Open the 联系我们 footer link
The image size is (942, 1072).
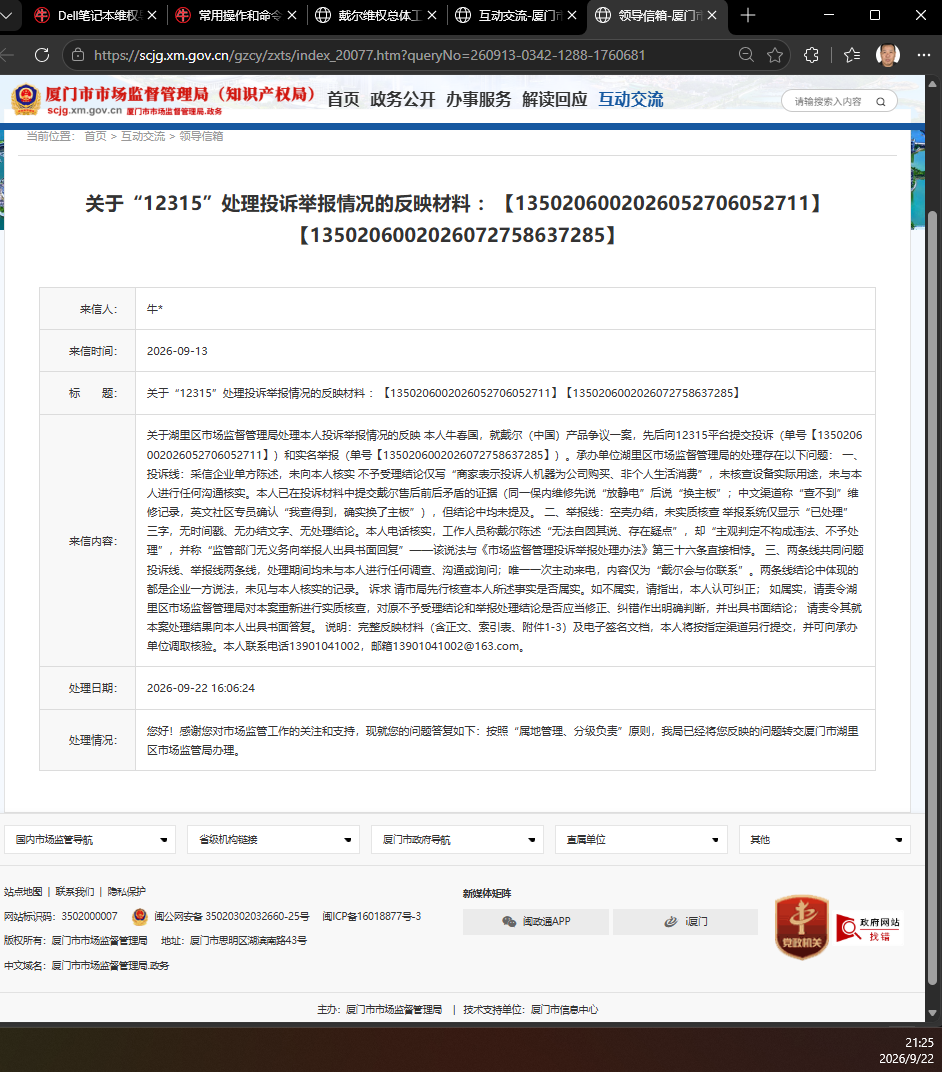point(75,892)
